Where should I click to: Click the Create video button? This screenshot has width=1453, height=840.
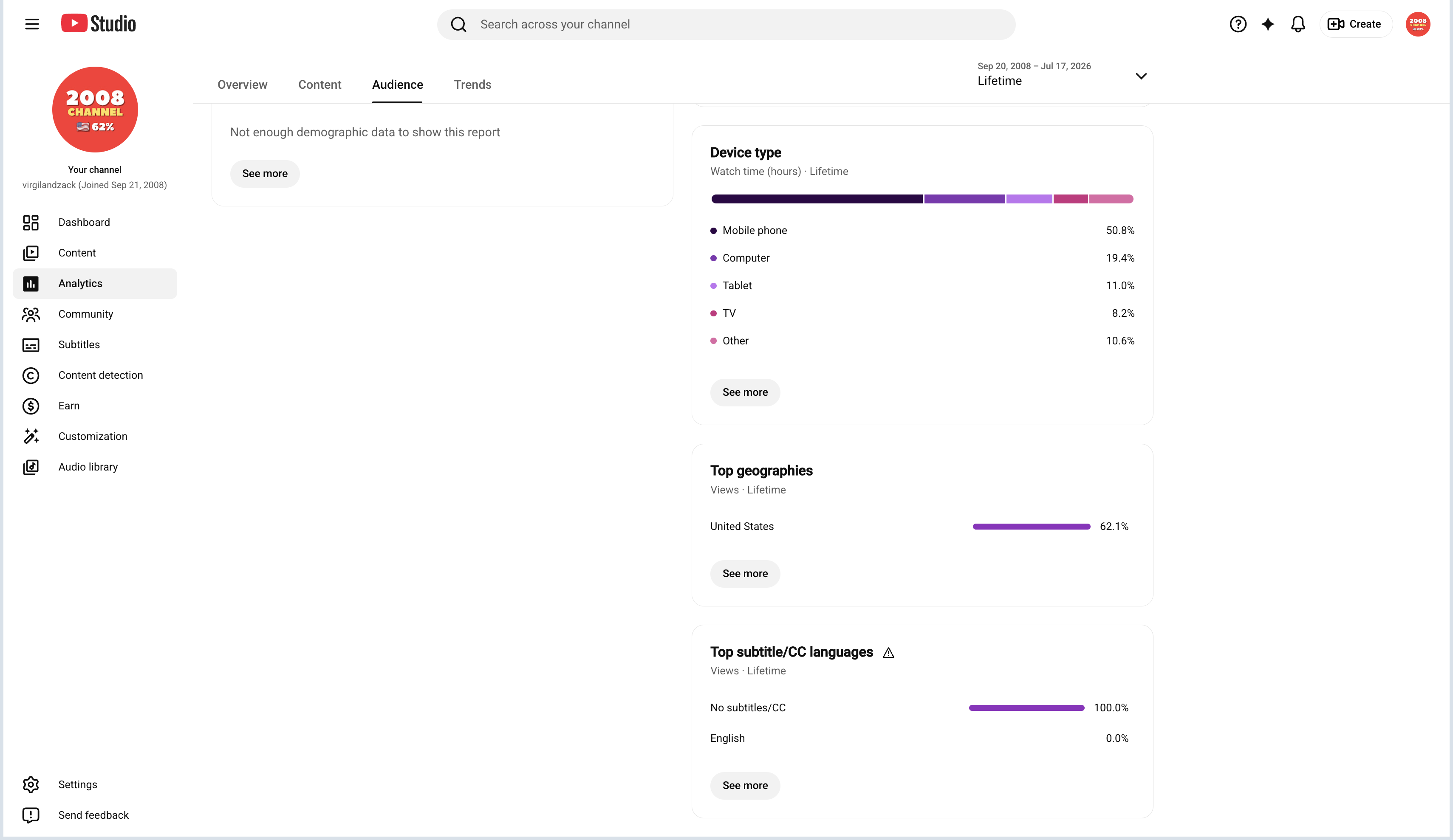tap(1355, 24)
